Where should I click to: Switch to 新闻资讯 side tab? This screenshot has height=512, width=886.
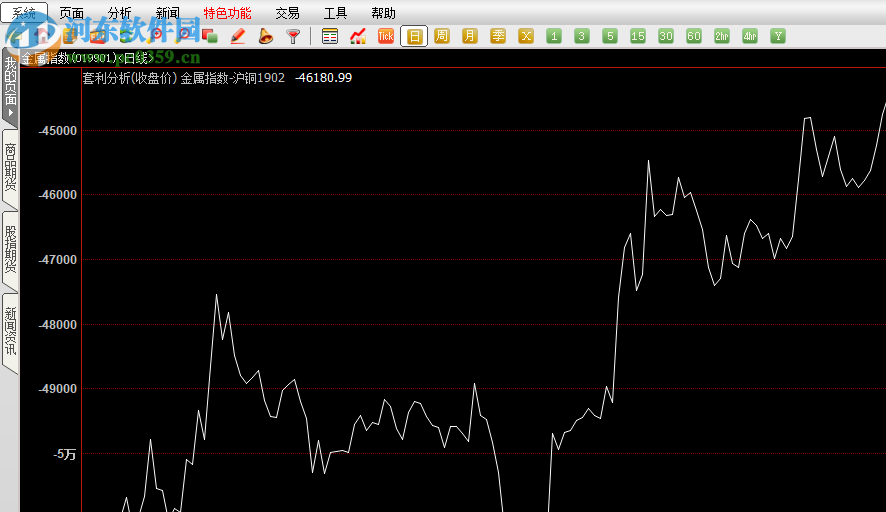[x=11, y=333]
